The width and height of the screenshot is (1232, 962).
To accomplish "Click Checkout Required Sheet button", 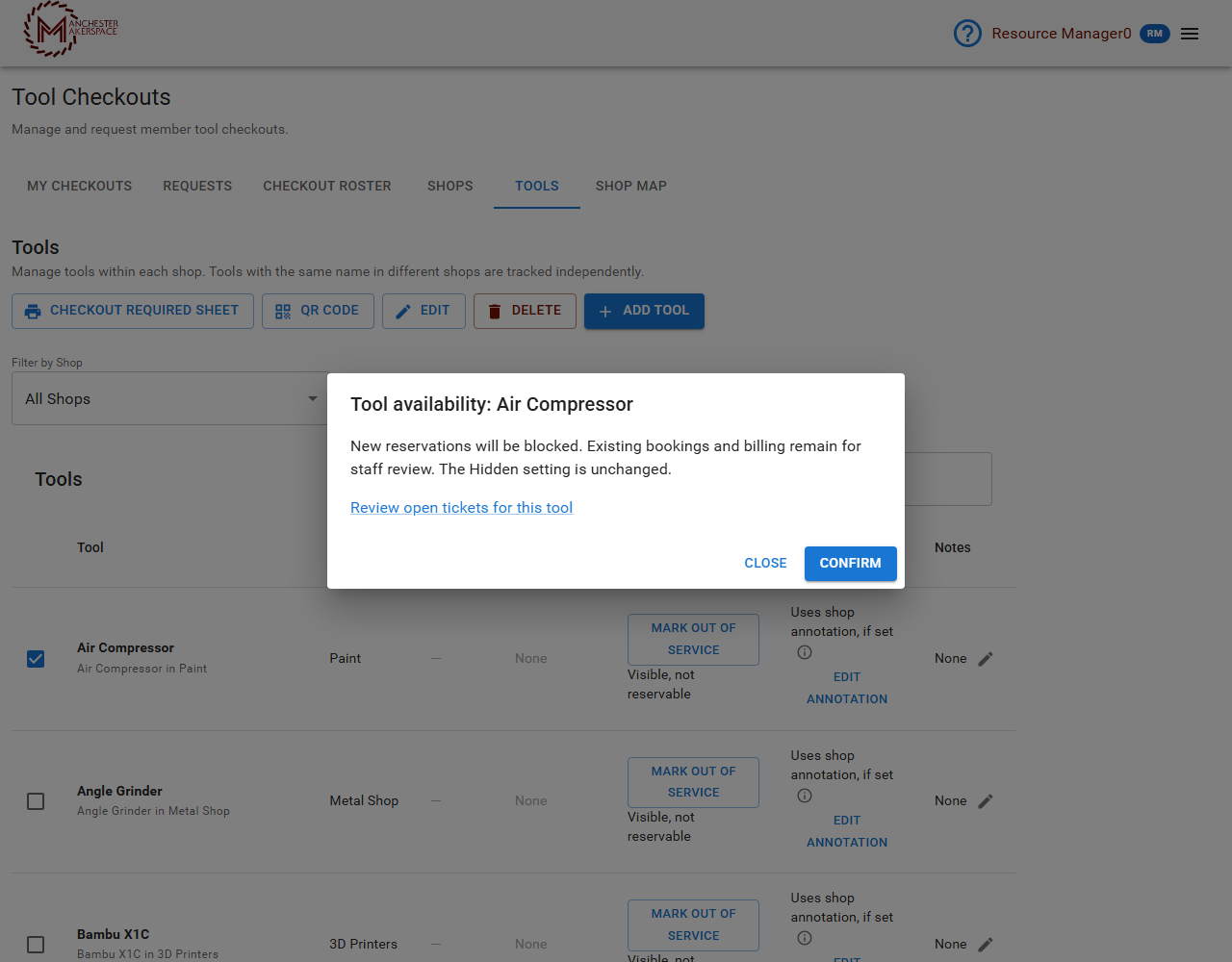I will 133,311.
